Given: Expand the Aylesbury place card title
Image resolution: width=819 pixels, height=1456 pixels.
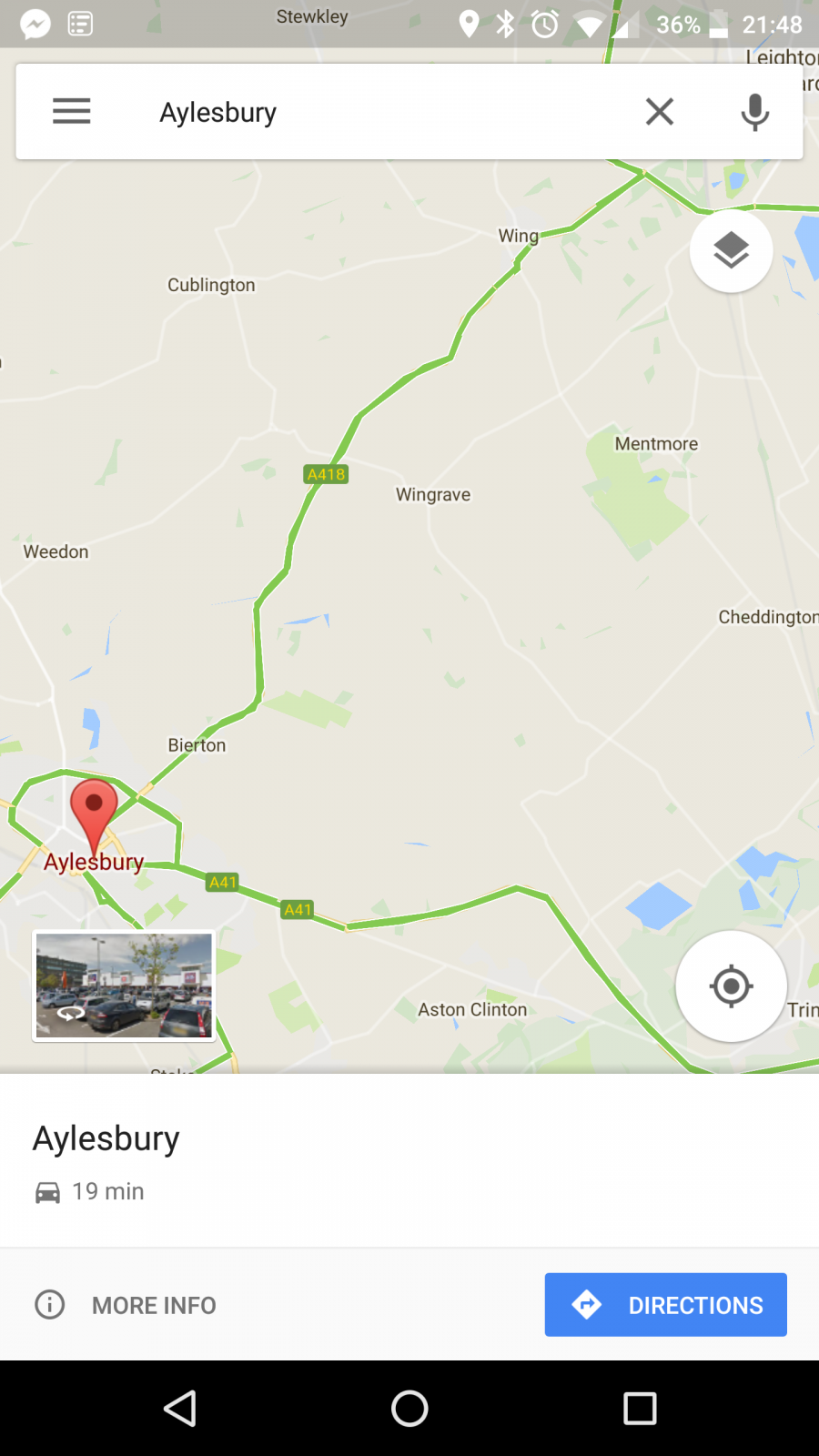Looking at the screenshot, I should 106,1138.
